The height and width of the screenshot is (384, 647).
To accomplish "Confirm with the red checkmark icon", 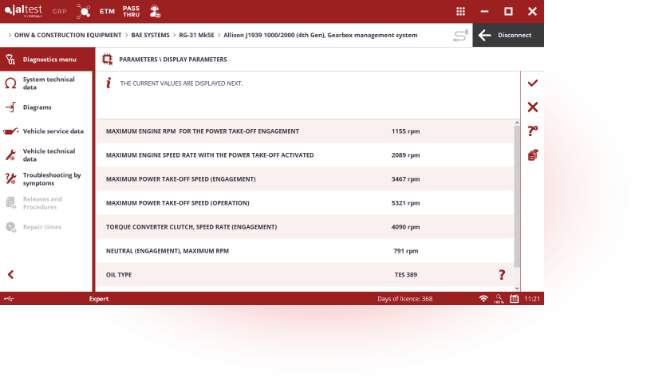I will [x=533, y=83].
